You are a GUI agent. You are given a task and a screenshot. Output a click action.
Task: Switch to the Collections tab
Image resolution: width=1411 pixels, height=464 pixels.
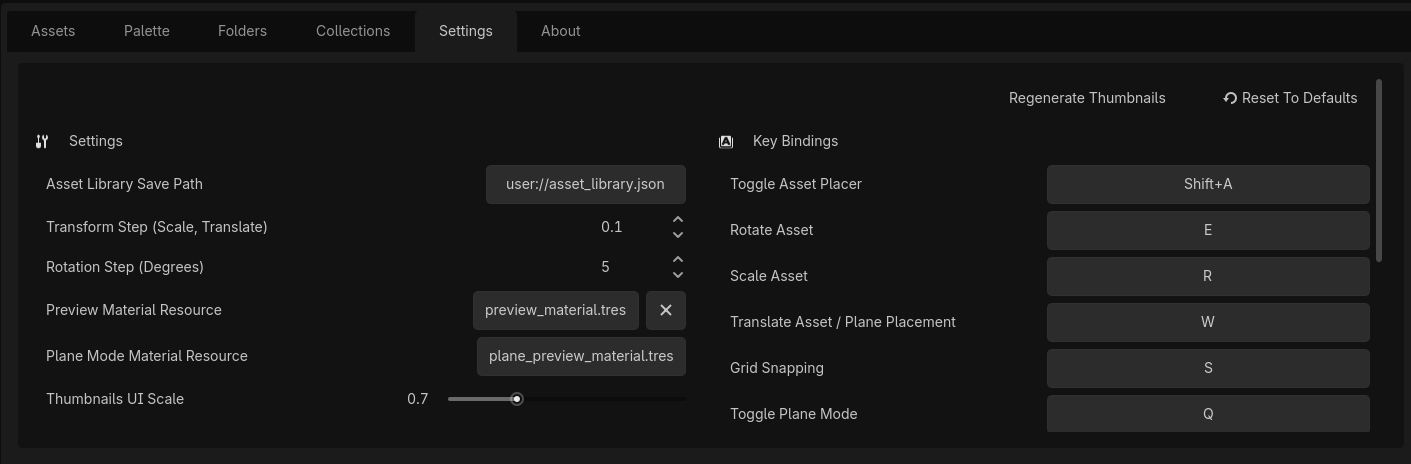[353, 31]
